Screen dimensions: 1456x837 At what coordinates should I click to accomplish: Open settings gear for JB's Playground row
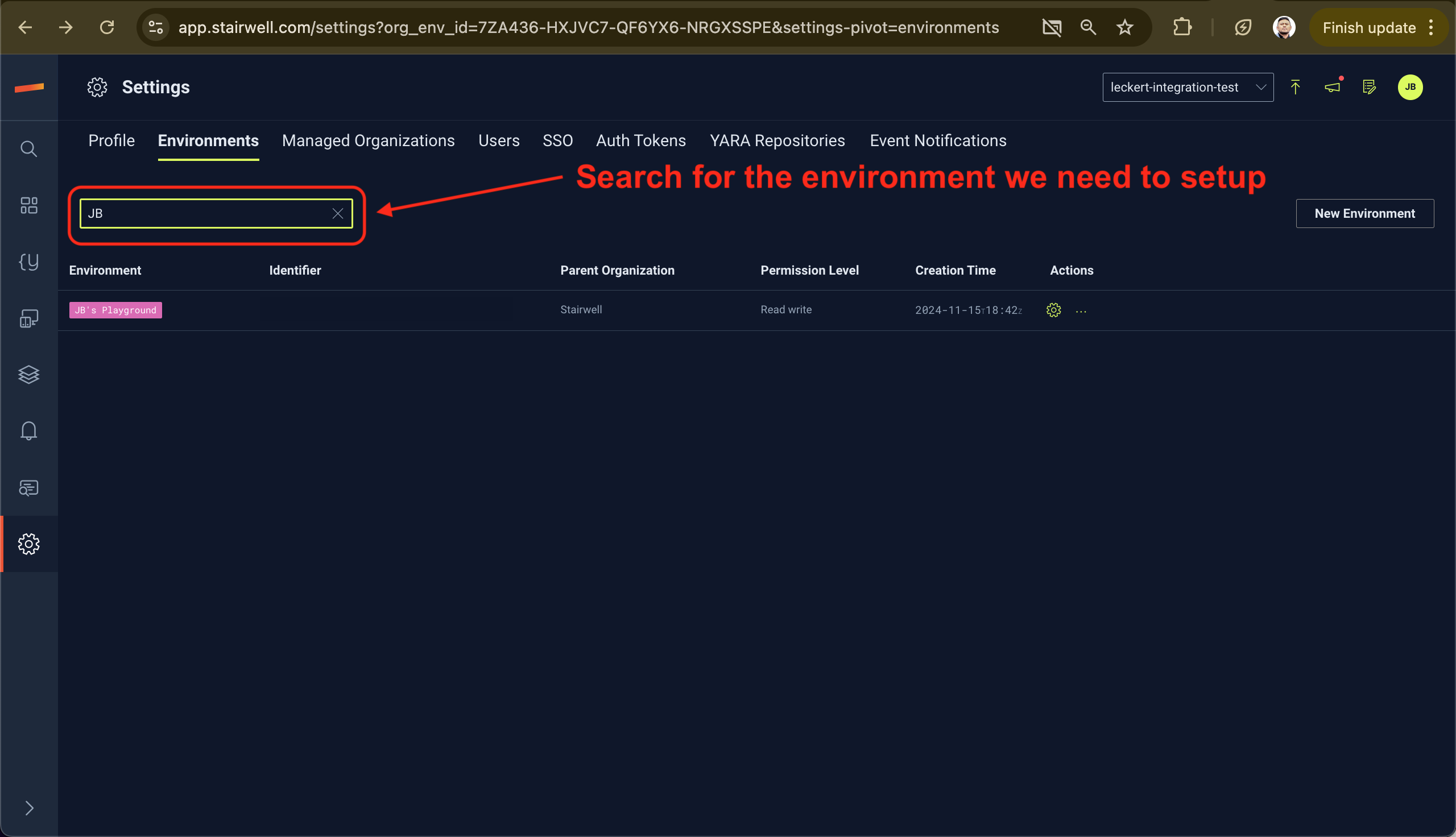(x=1054, y=310)
